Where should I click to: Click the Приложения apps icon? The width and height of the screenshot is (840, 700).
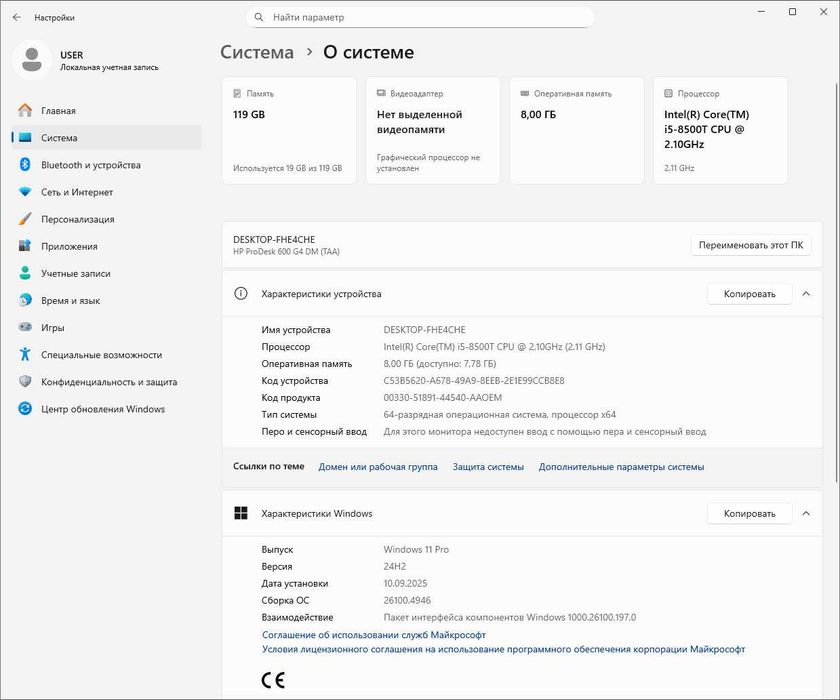[x=25, y=246]
